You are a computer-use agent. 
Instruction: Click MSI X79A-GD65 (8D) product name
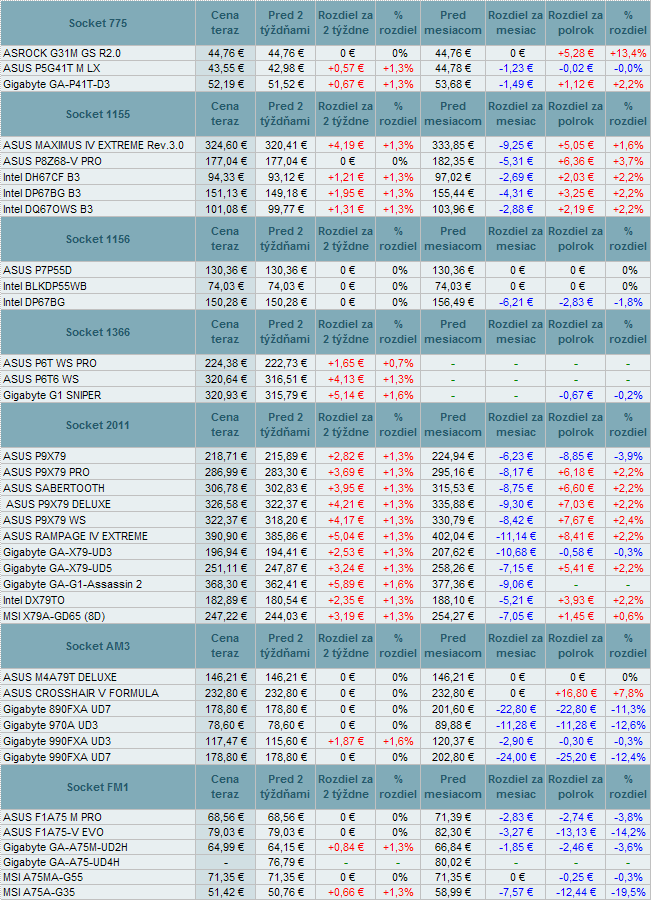[54, 617]
